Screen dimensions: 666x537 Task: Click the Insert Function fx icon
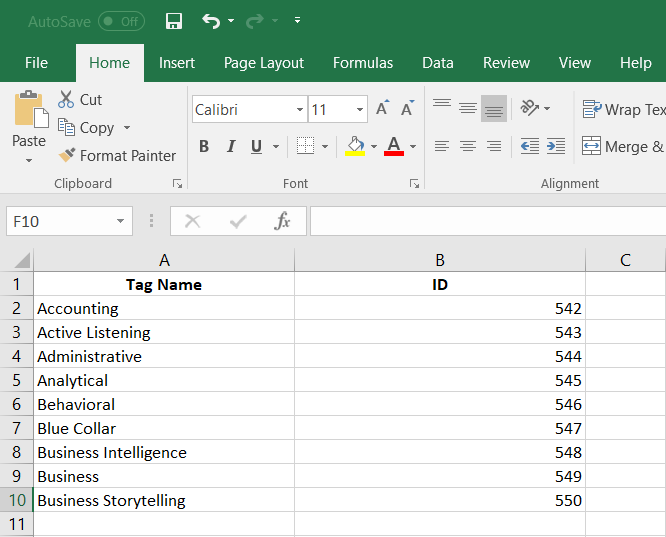(282, 221)
